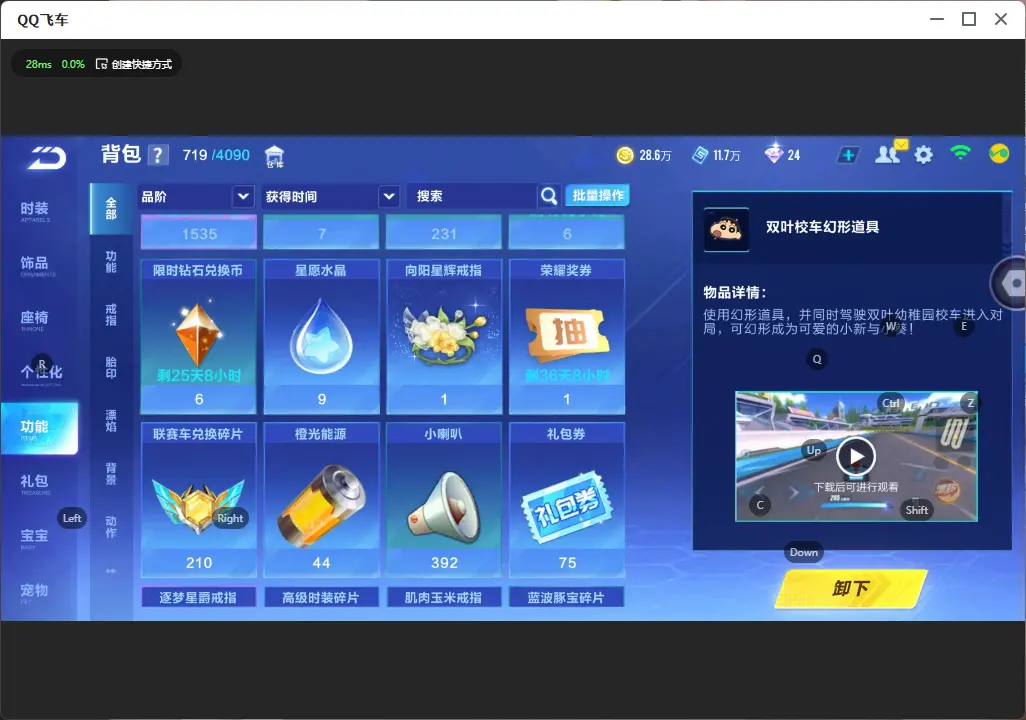Select the 全部 sub-tab
Viewport: 1026px width, 720px height.
(x=111, y=209)
